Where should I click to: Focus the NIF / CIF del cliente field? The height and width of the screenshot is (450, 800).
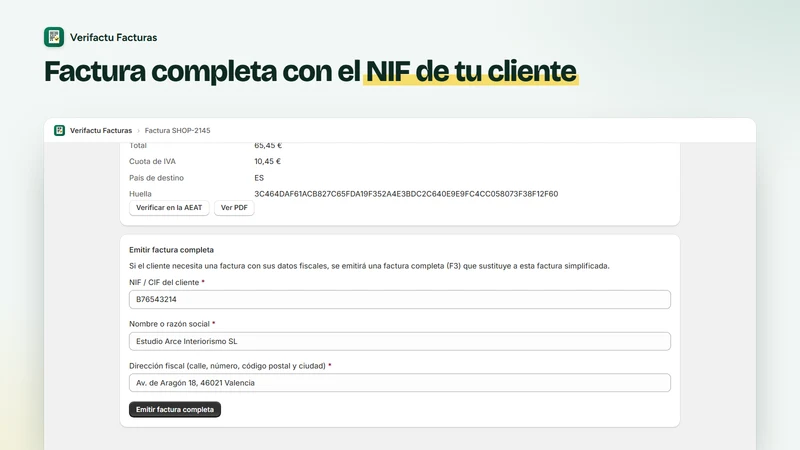399,299
